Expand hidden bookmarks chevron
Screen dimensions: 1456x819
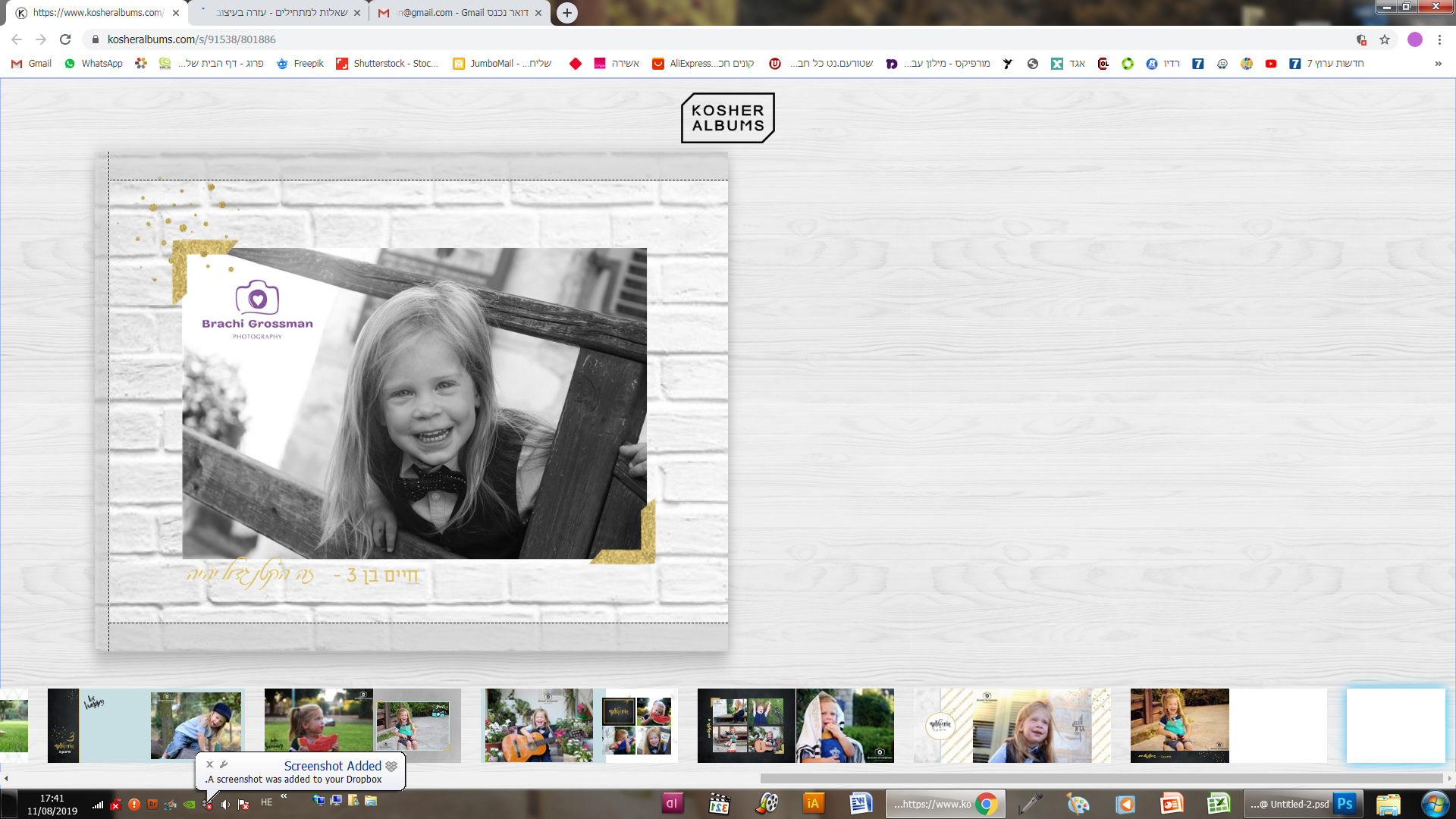click(1438, 64)
